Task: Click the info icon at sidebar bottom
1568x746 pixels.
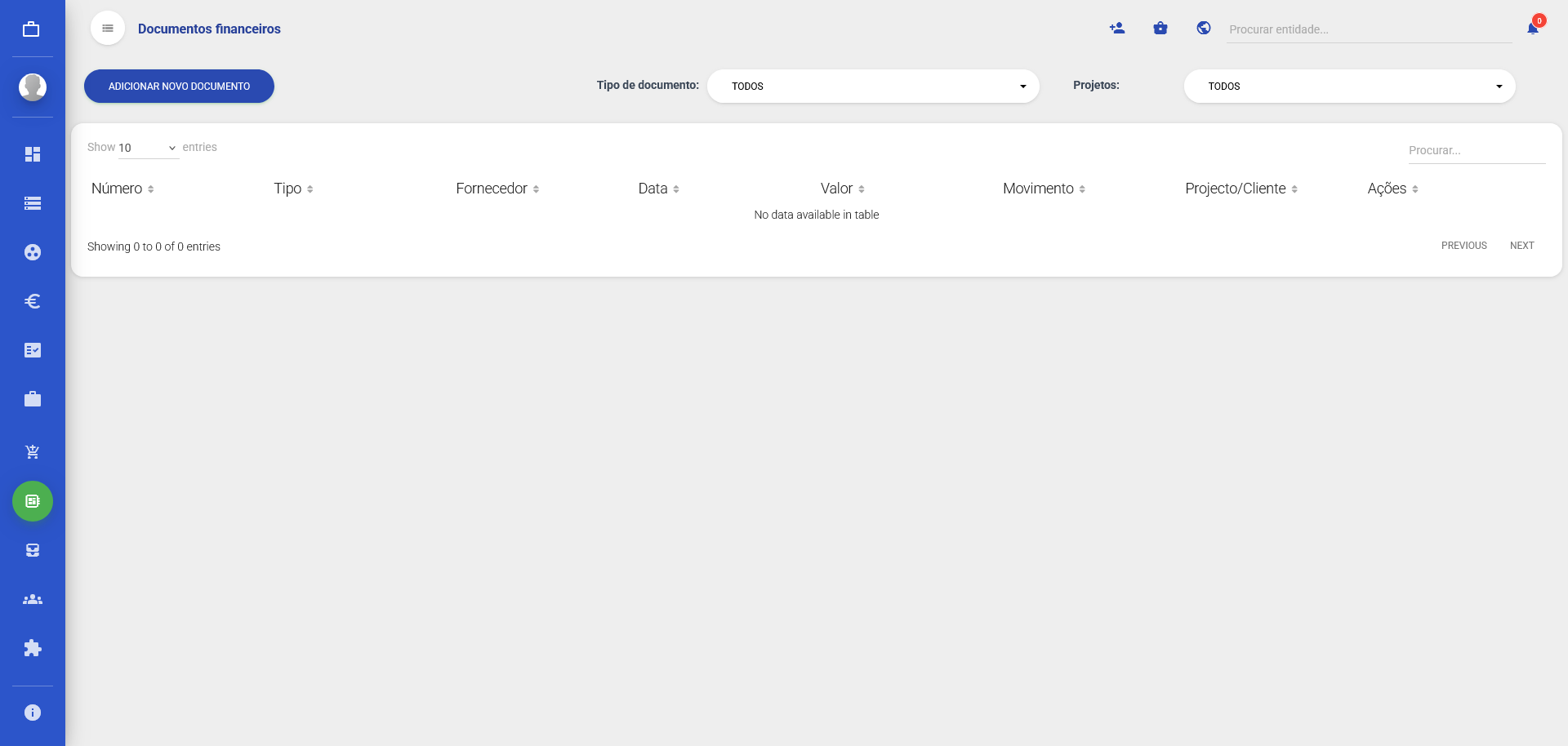Action: (33, 713)
